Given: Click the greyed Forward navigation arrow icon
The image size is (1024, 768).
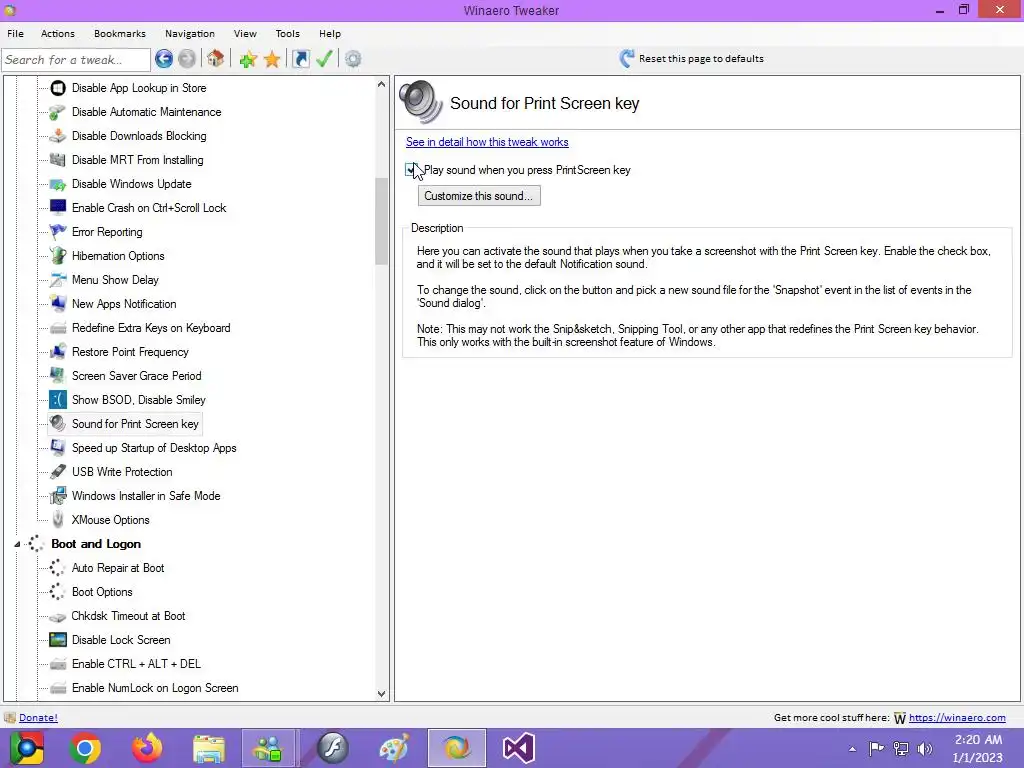Looking at the screenshot, I should coord(187,59).
